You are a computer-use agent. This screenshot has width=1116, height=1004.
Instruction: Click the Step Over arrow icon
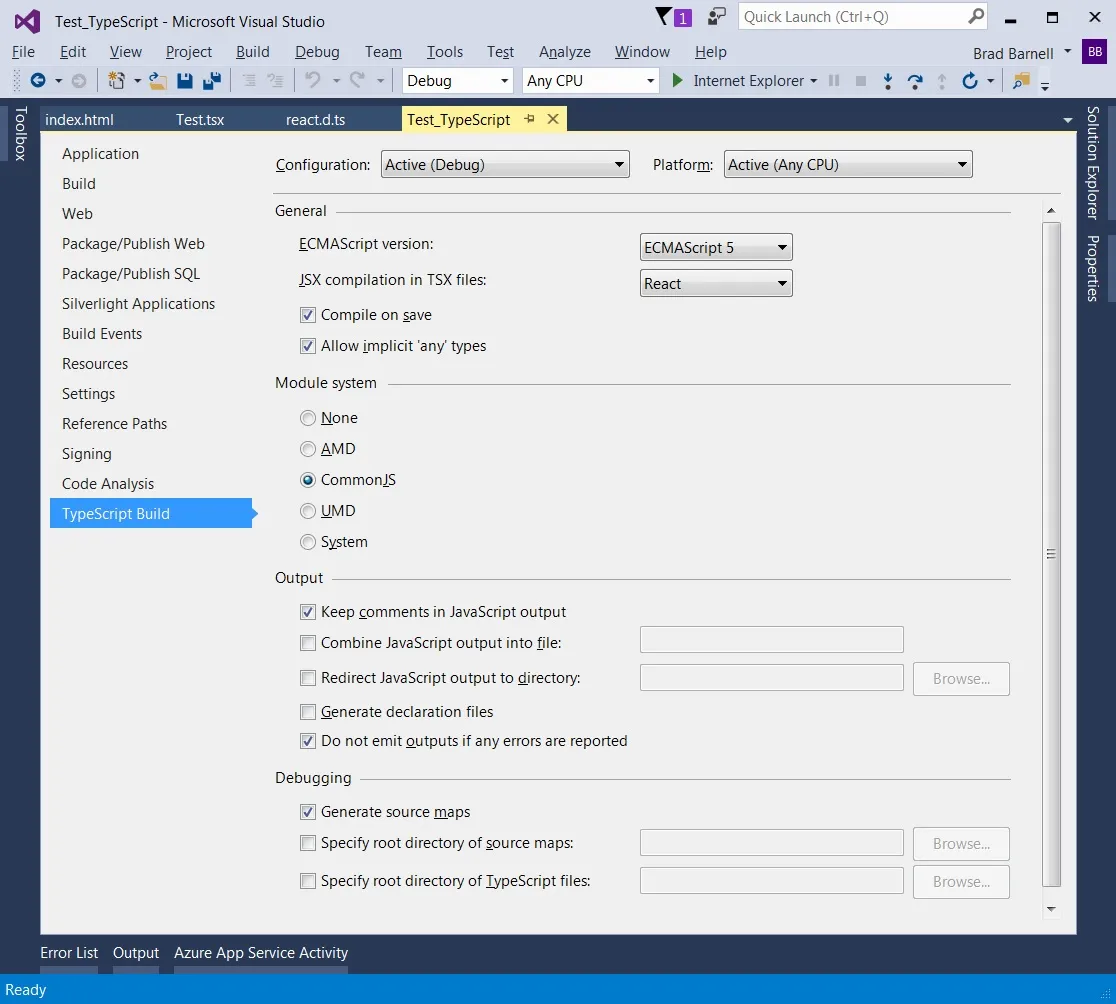click(x=915, y=81)
